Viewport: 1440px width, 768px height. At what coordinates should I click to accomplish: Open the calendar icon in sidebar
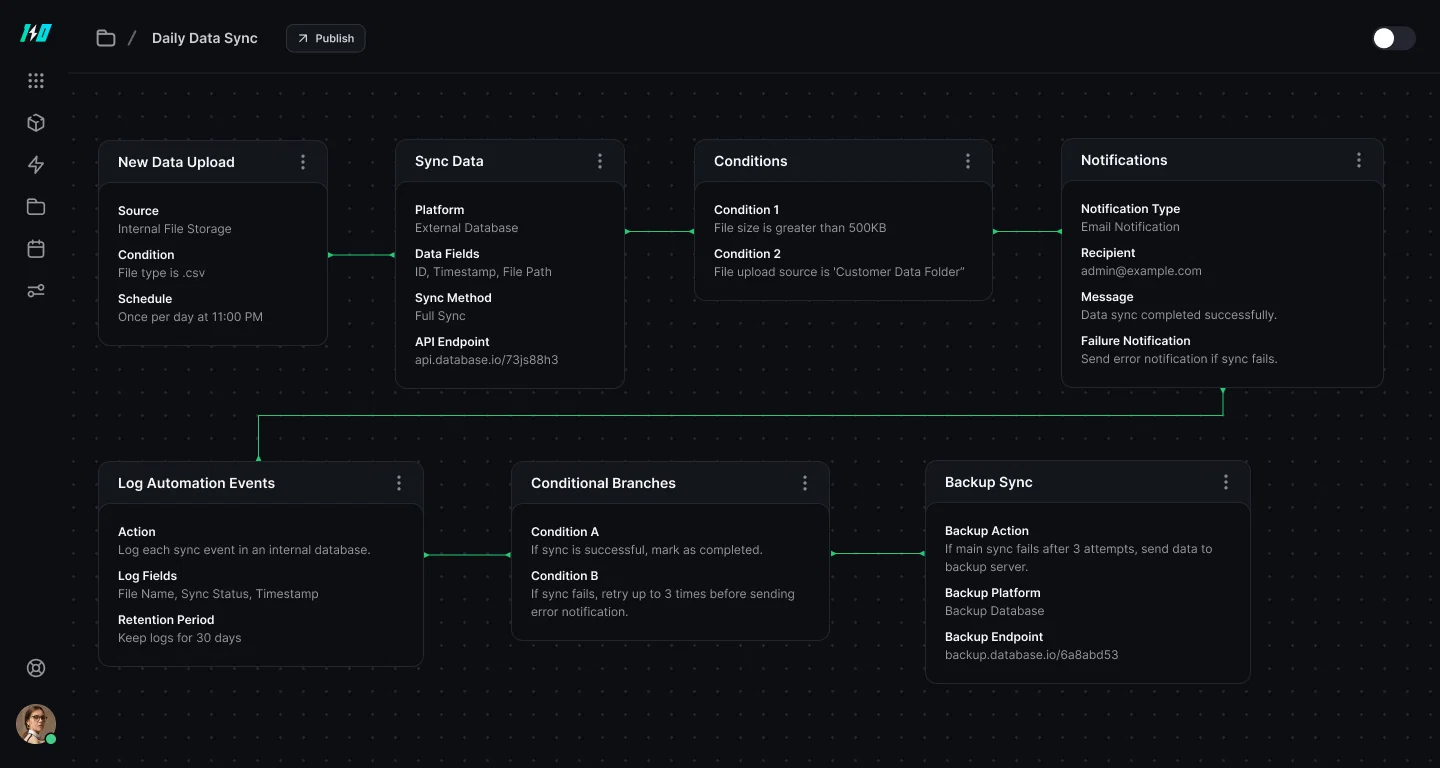click(36, 249)
